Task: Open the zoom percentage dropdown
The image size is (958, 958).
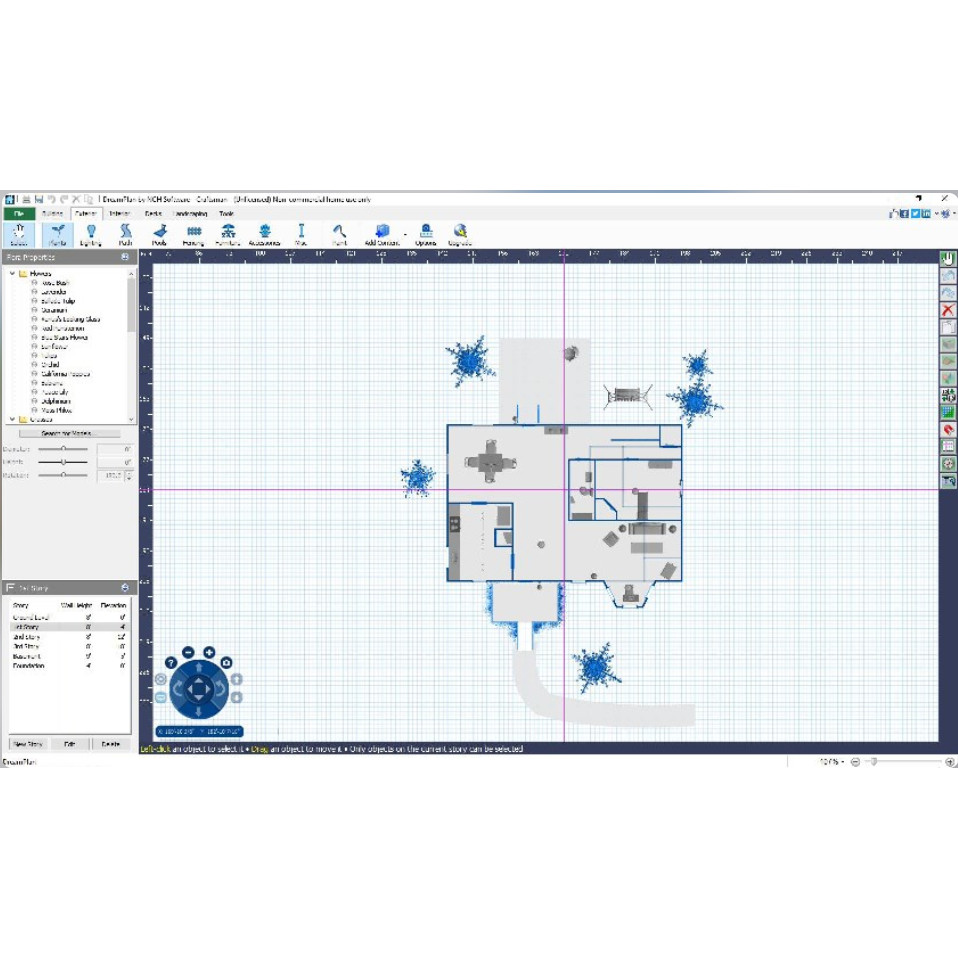Action: point(843,762)
